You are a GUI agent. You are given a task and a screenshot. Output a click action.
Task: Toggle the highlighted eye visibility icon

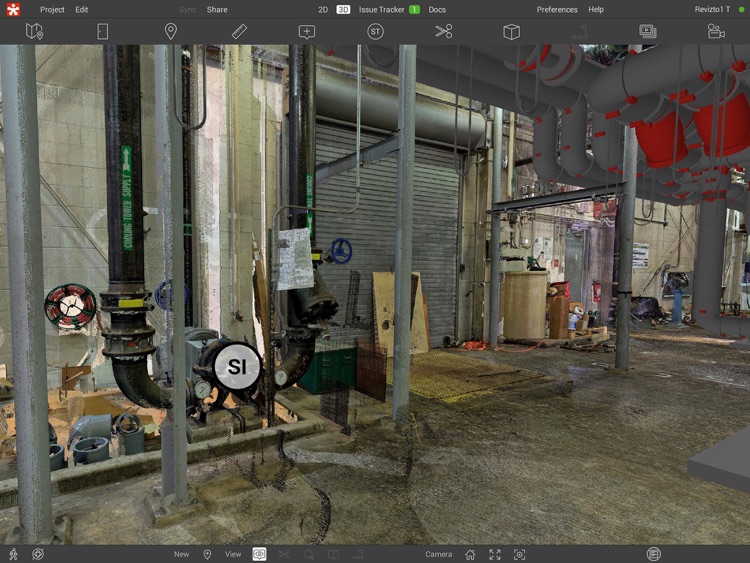coord(259,554)
